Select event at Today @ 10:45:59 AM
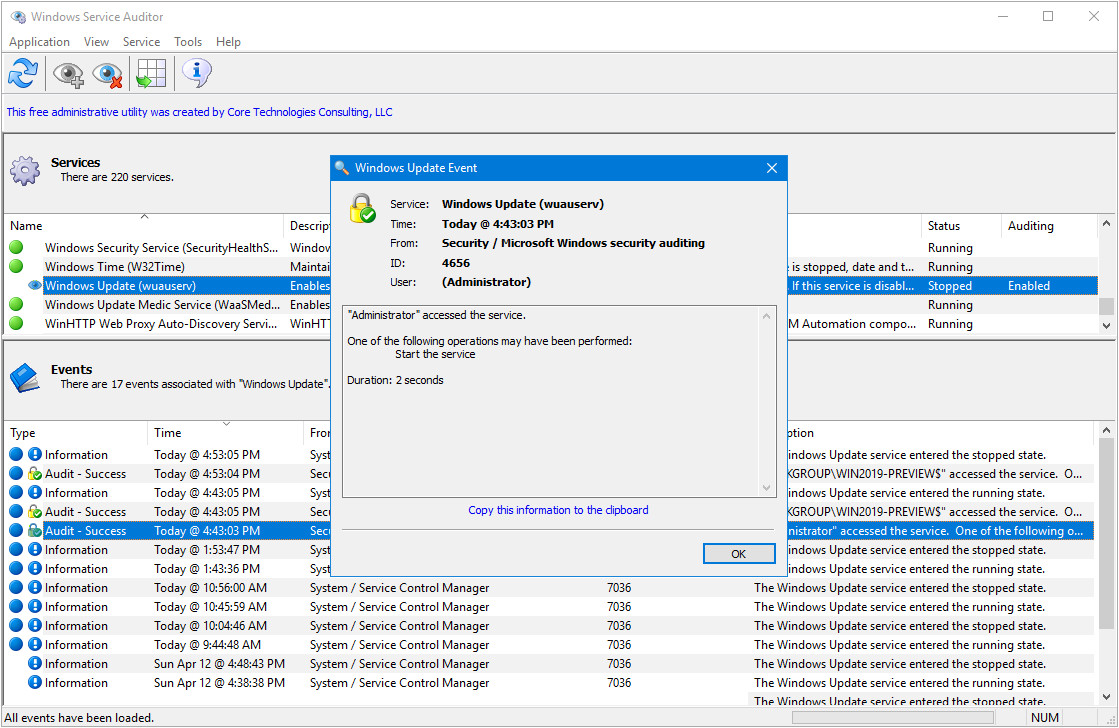This screenshot has height=728, width=1119. click(551, 607)
